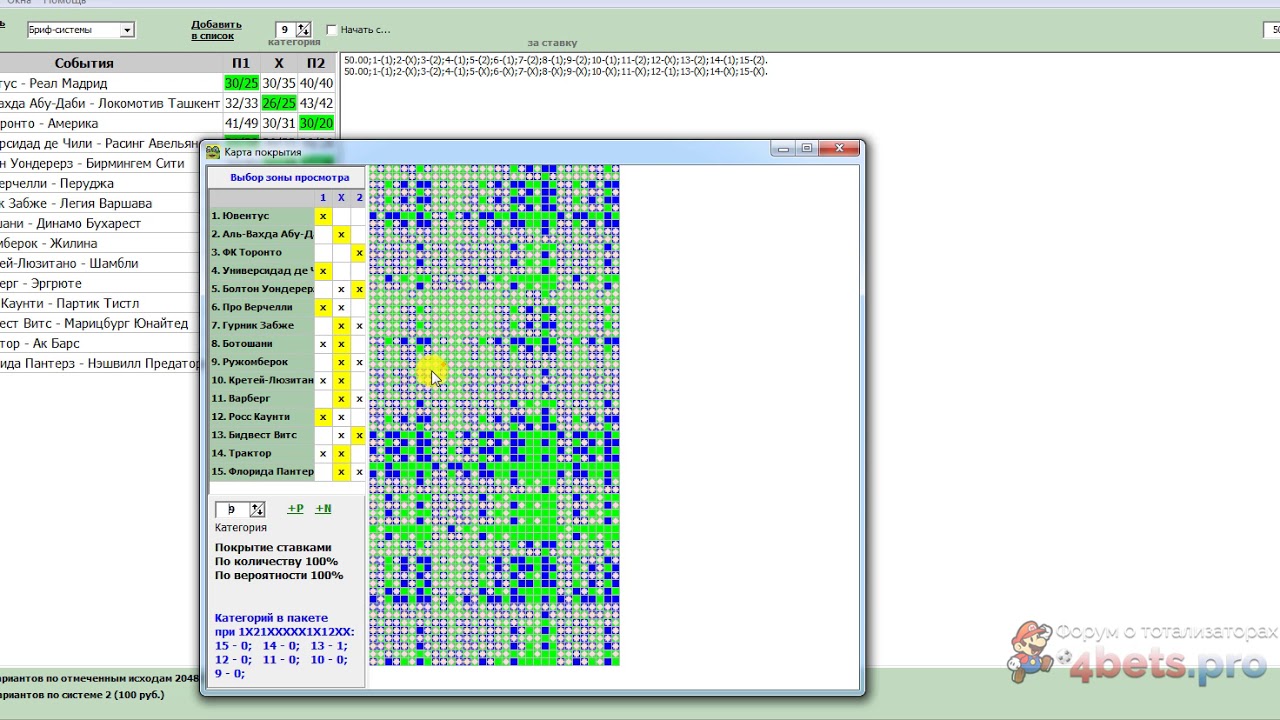Select the first 50.00 bet line

tap(556, 60)
